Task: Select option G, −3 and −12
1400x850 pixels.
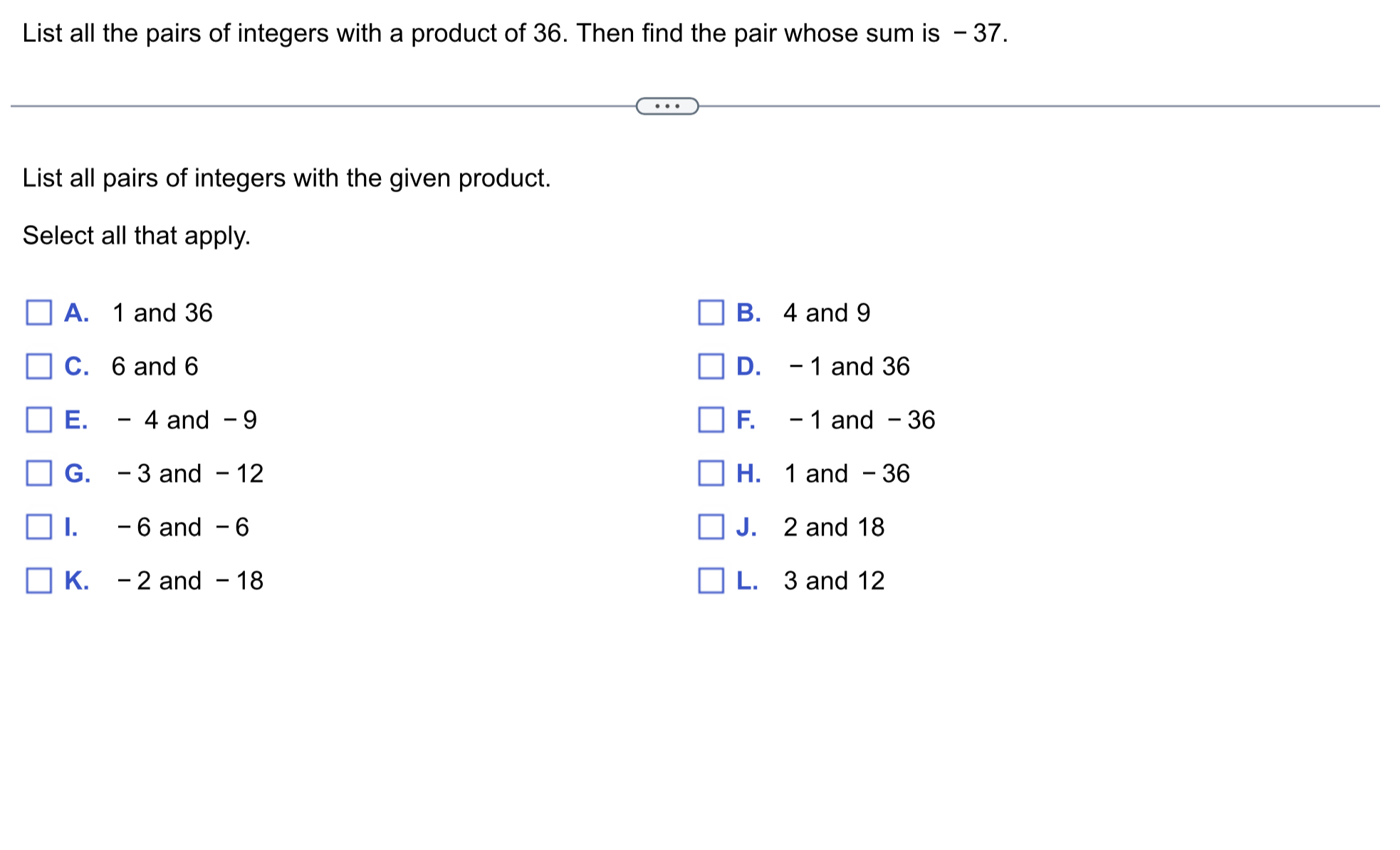Action: coord(41,473)
